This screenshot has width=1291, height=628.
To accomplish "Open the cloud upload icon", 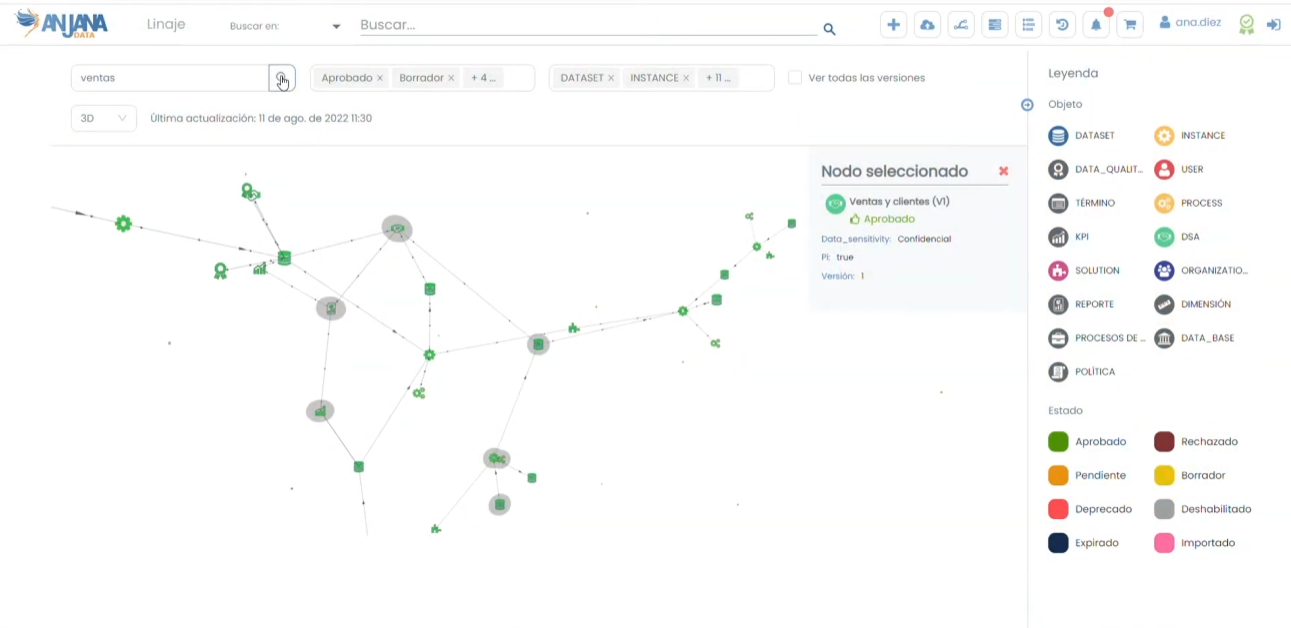I will (927, 25).
